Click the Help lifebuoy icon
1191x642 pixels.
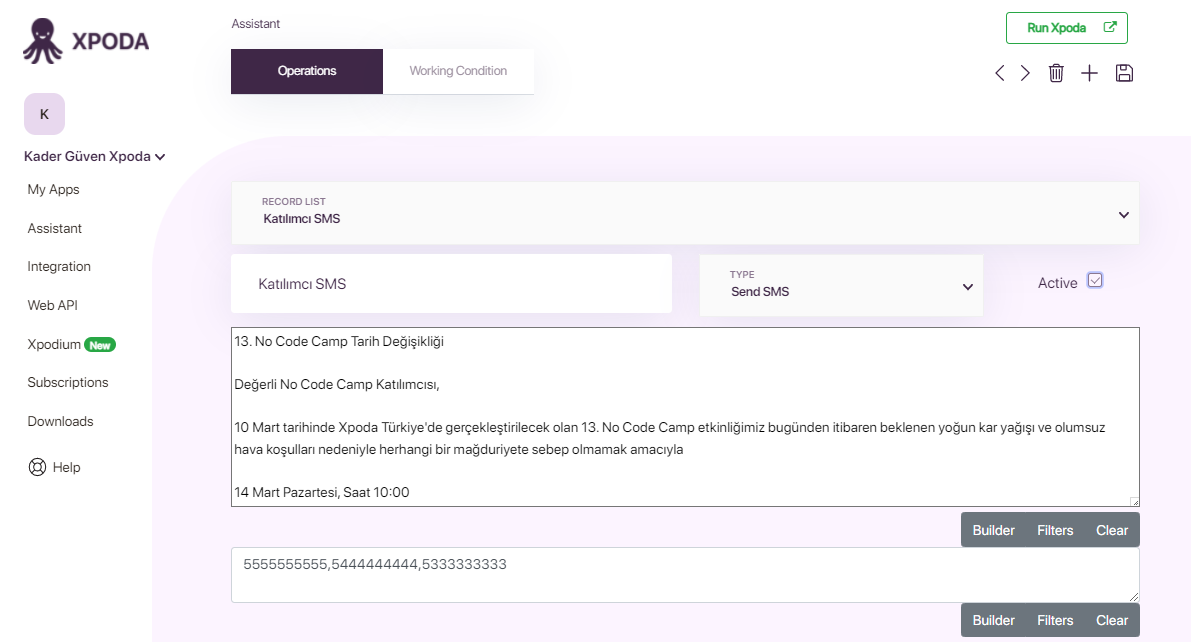(37, 467)
